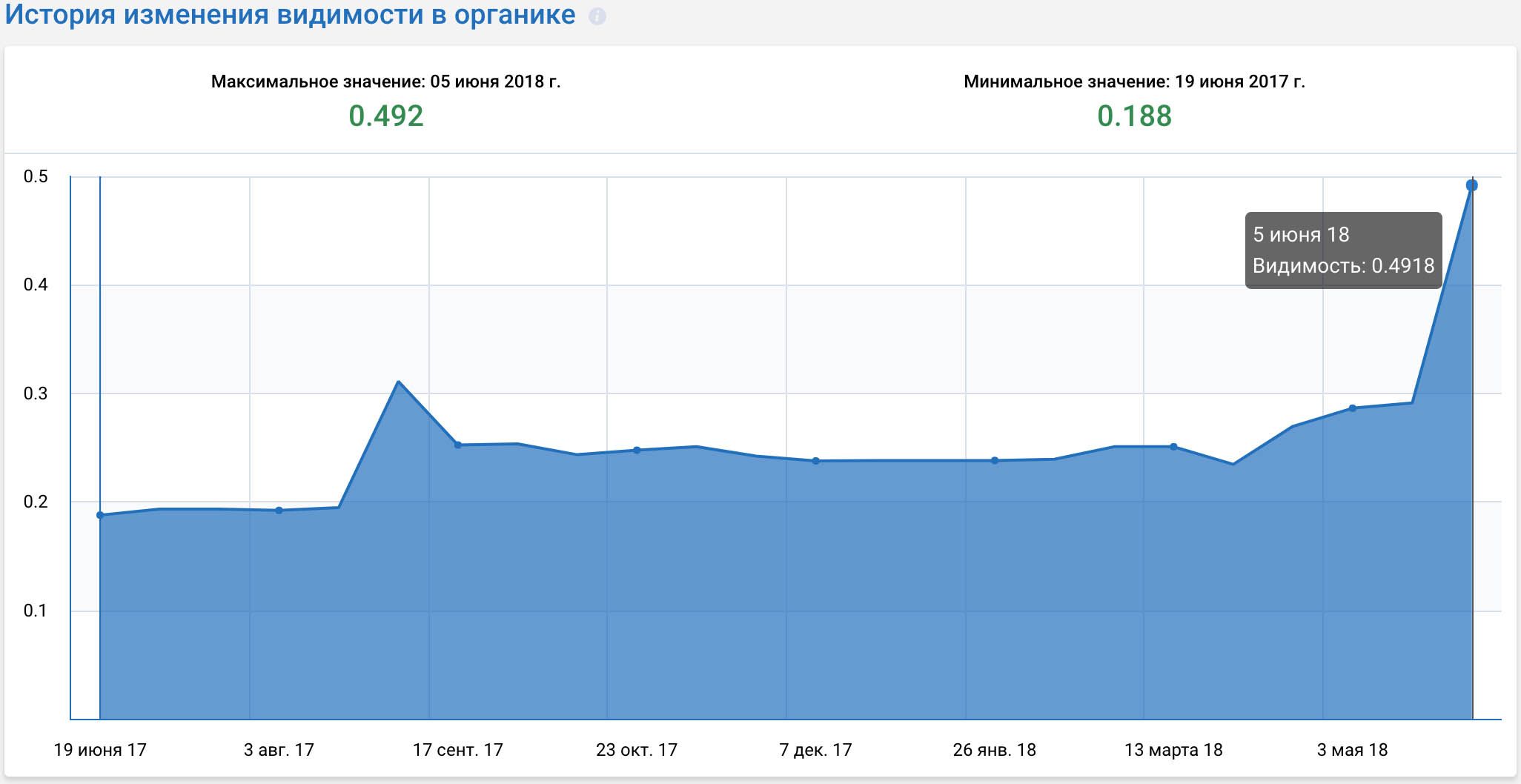This screenshot has width=1521, height=784.
Task: Click the data point above 3 мая 18
Action: click(x=1352, y=408)
